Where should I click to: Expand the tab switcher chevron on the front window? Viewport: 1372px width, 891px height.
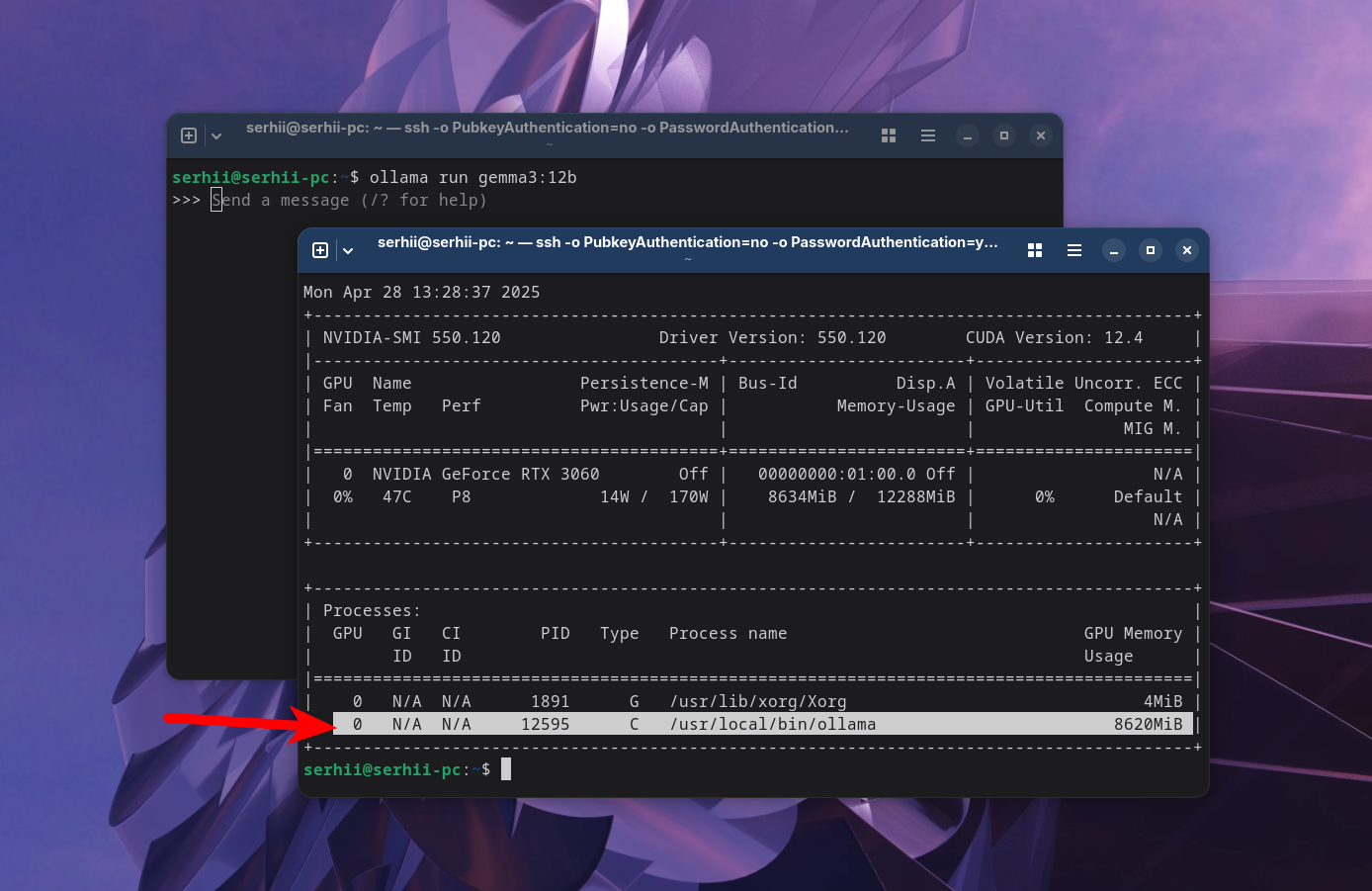point(346,250)
